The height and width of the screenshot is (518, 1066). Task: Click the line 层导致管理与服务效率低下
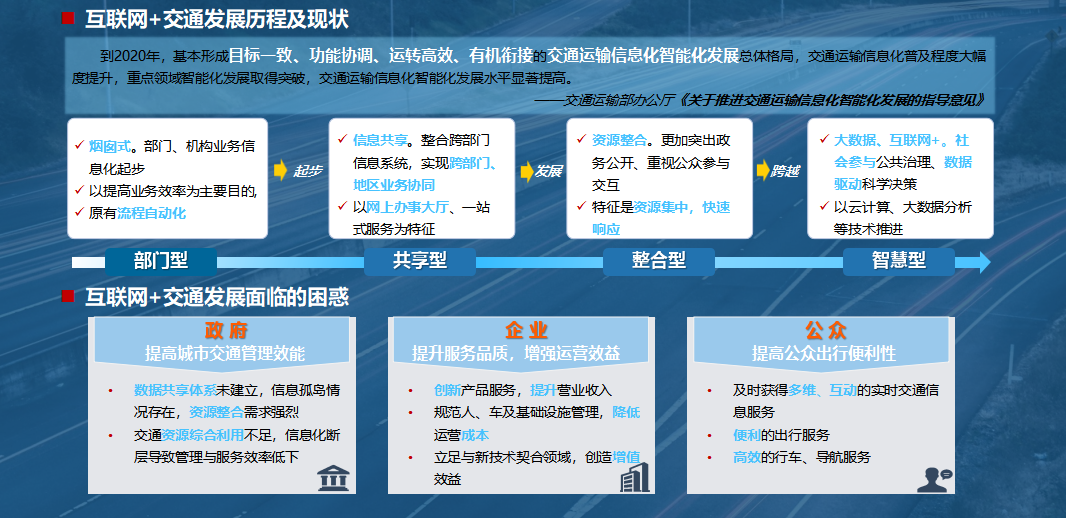pyautogui.click(x=216, y=457)
